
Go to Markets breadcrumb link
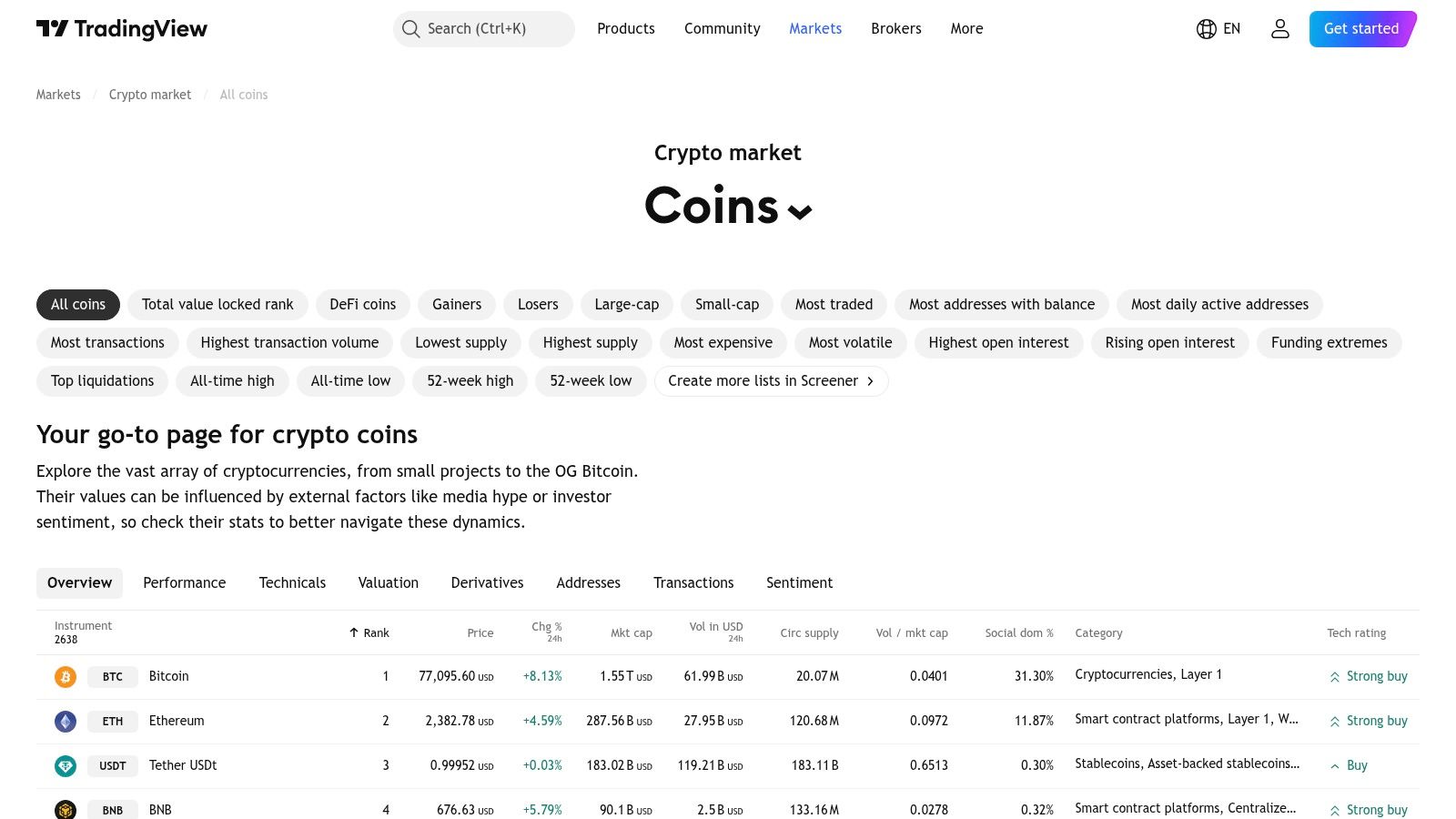[x=58, y=95]
